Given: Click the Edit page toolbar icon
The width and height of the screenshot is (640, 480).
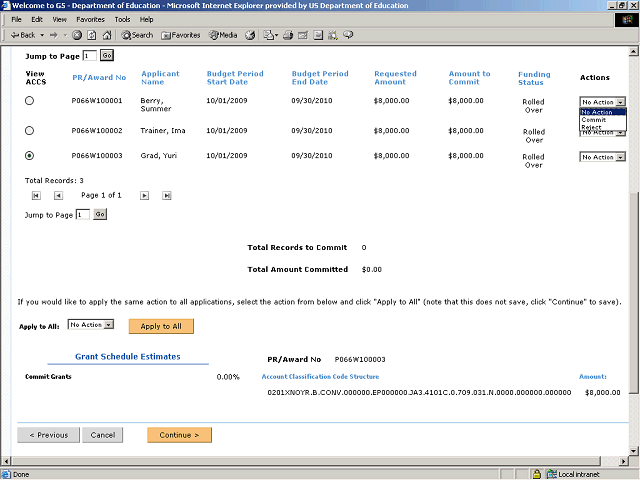Looking at the screenshot, I should 303,35.
